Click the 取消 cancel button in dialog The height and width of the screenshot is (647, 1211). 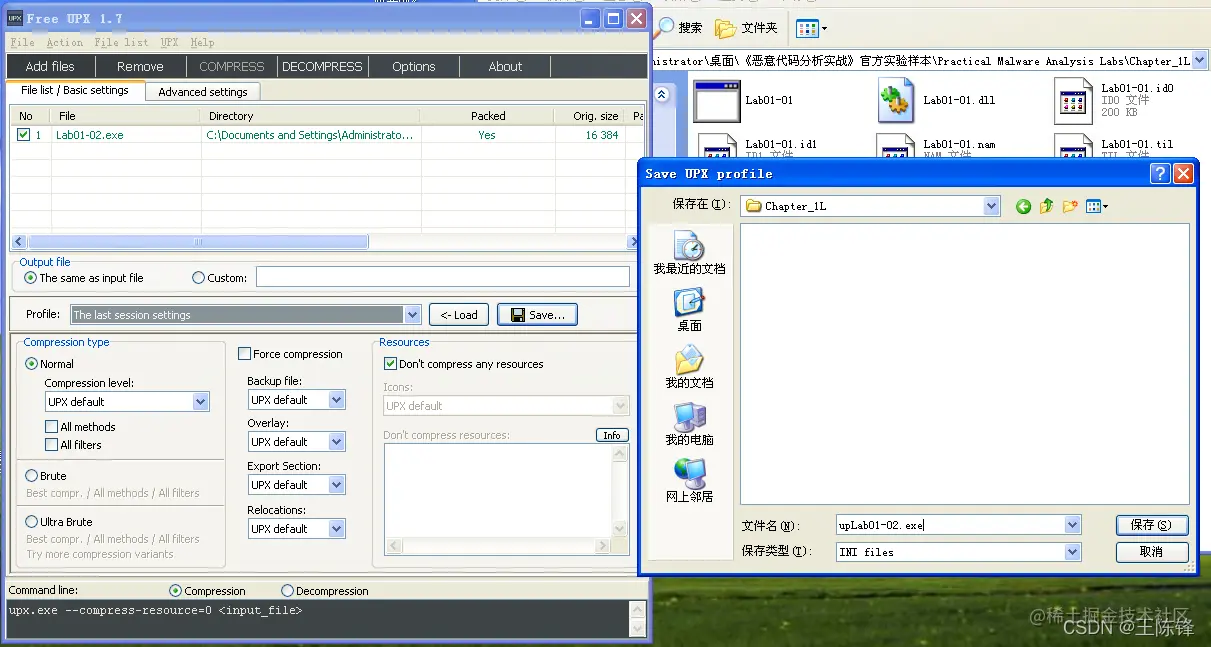tap(1152, 552)
